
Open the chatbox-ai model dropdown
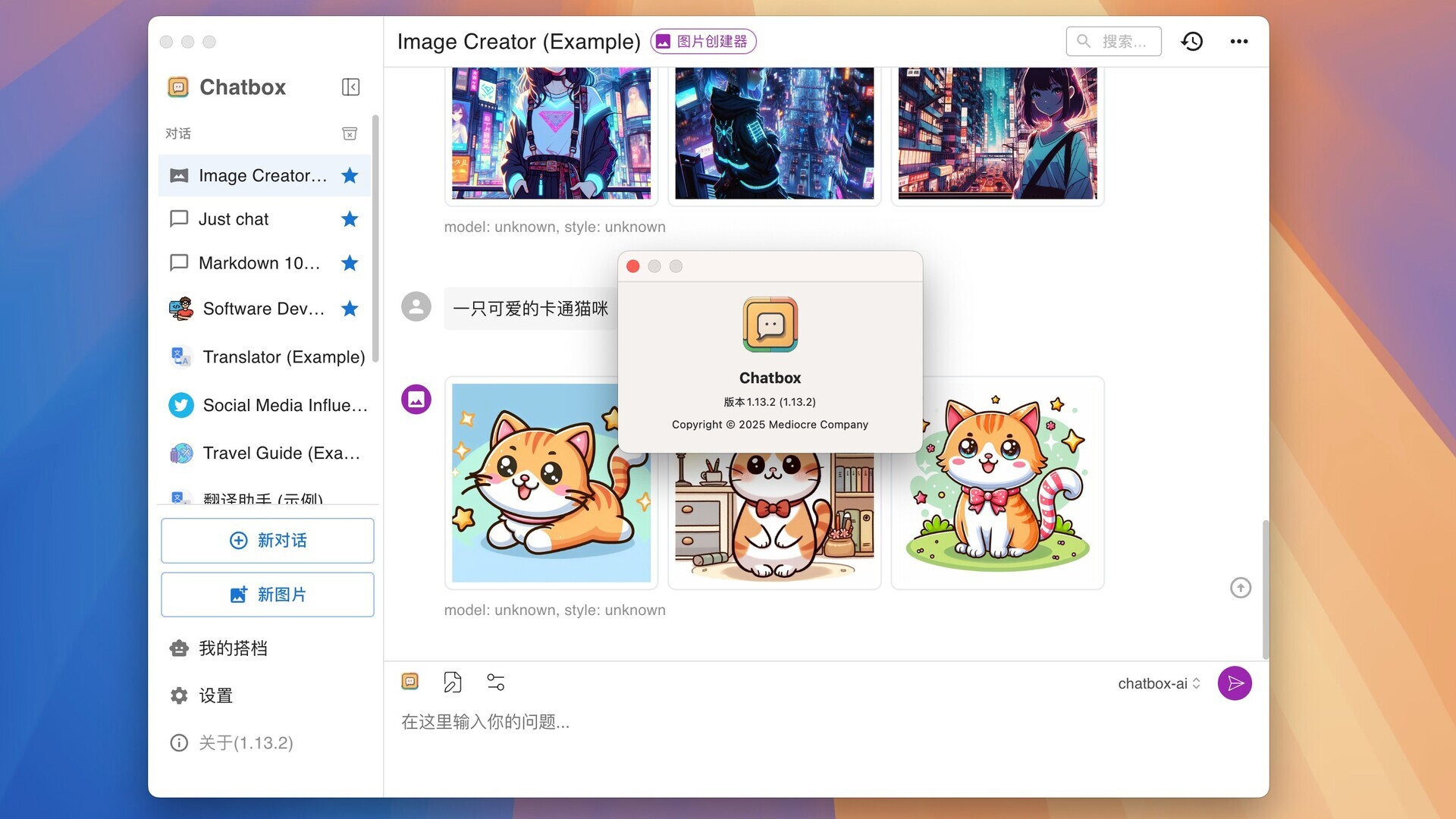(1157, 683)
